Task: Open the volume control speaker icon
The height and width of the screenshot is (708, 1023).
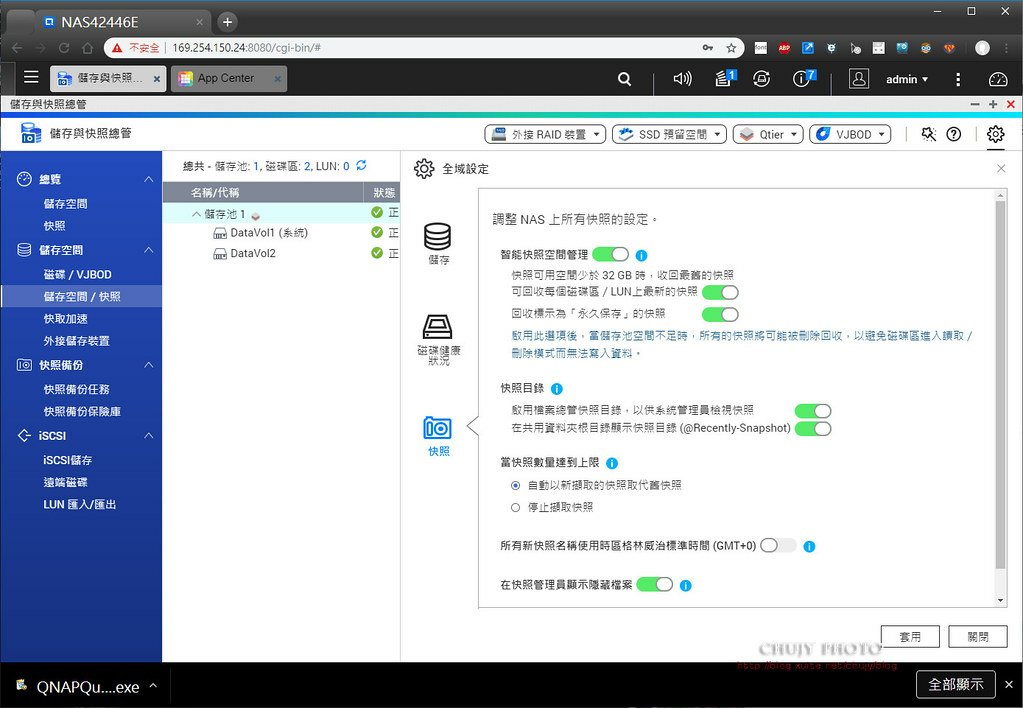Action: [x=682, y=79]
